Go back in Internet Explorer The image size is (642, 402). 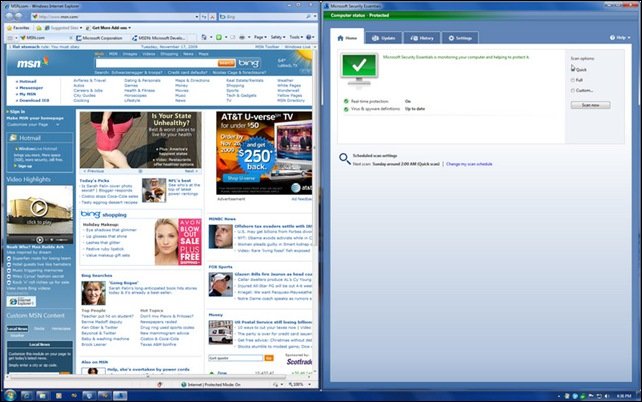[10, 16]
